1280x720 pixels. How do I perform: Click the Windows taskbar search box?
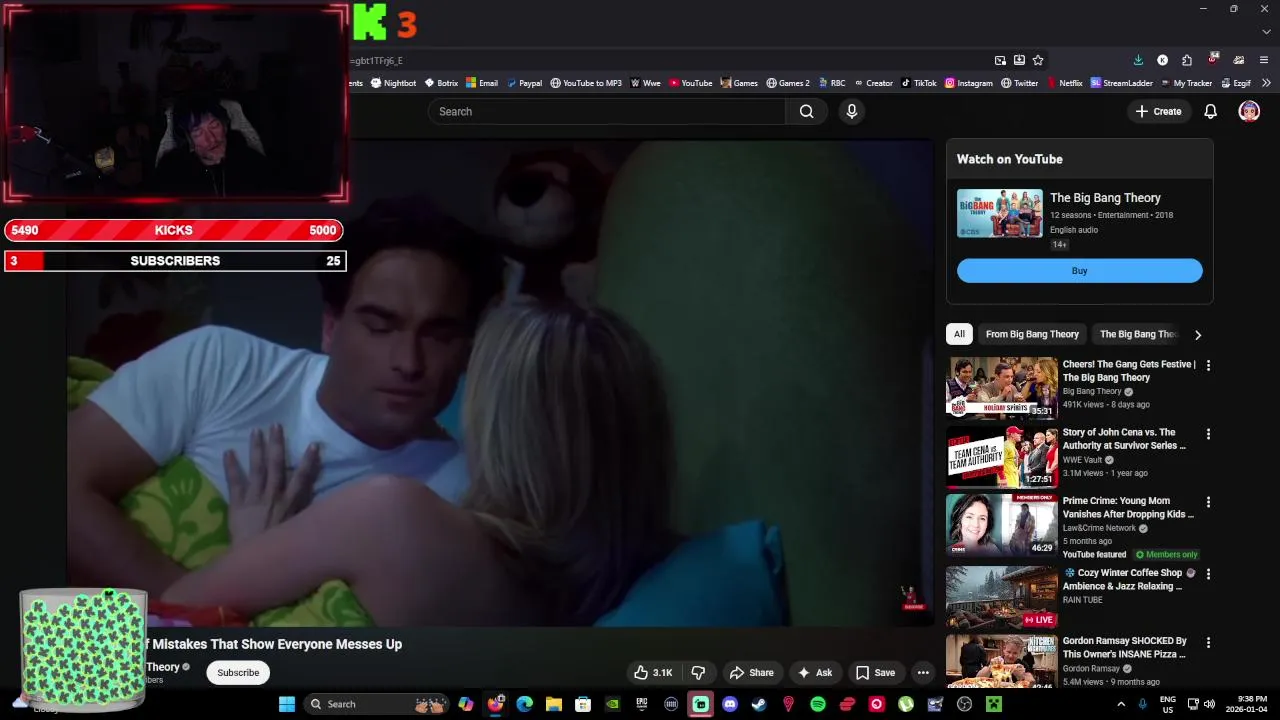pyautogui.click(x=376, y=704)
